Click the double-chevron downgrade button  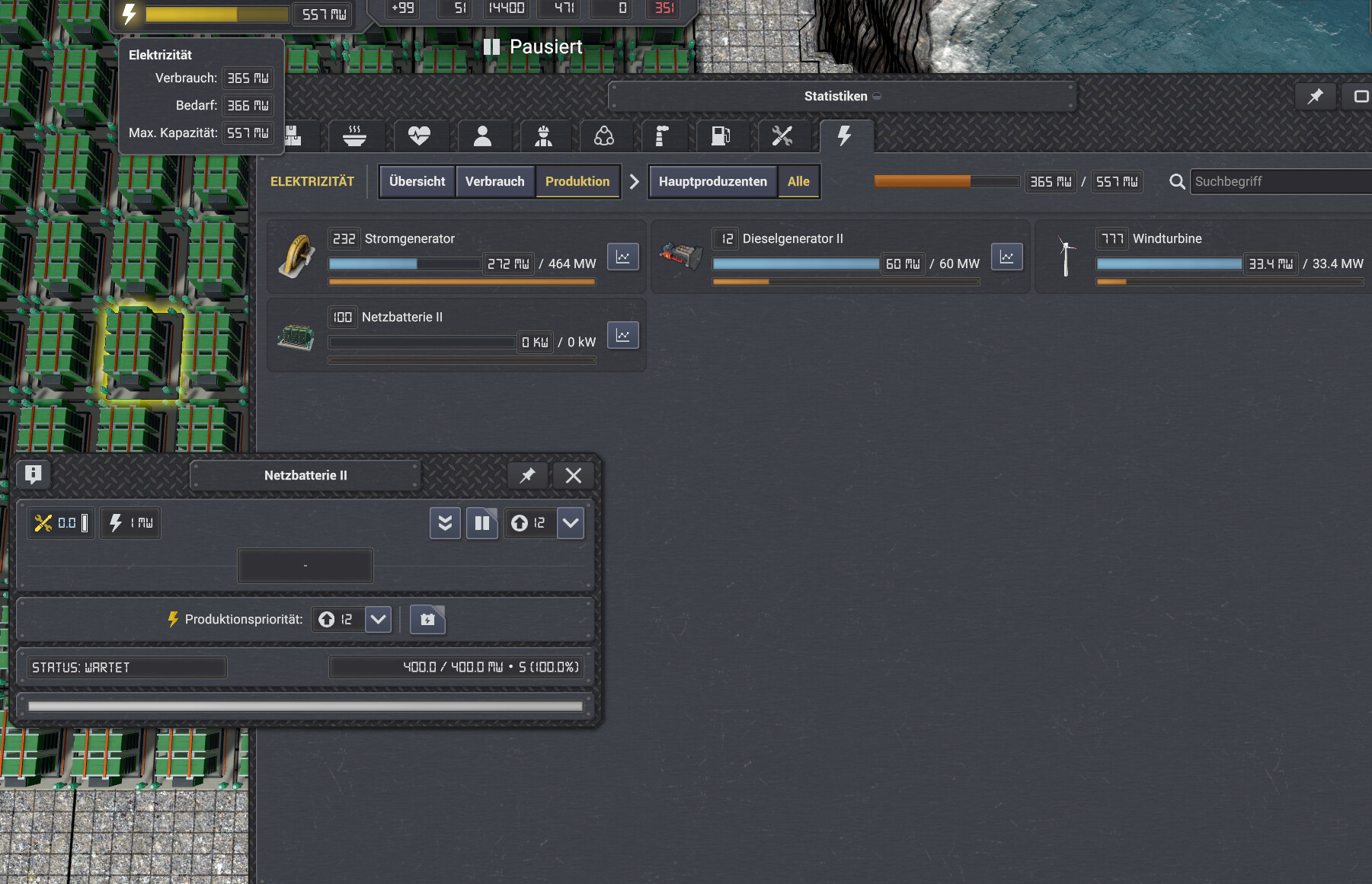tap(446, 523)
